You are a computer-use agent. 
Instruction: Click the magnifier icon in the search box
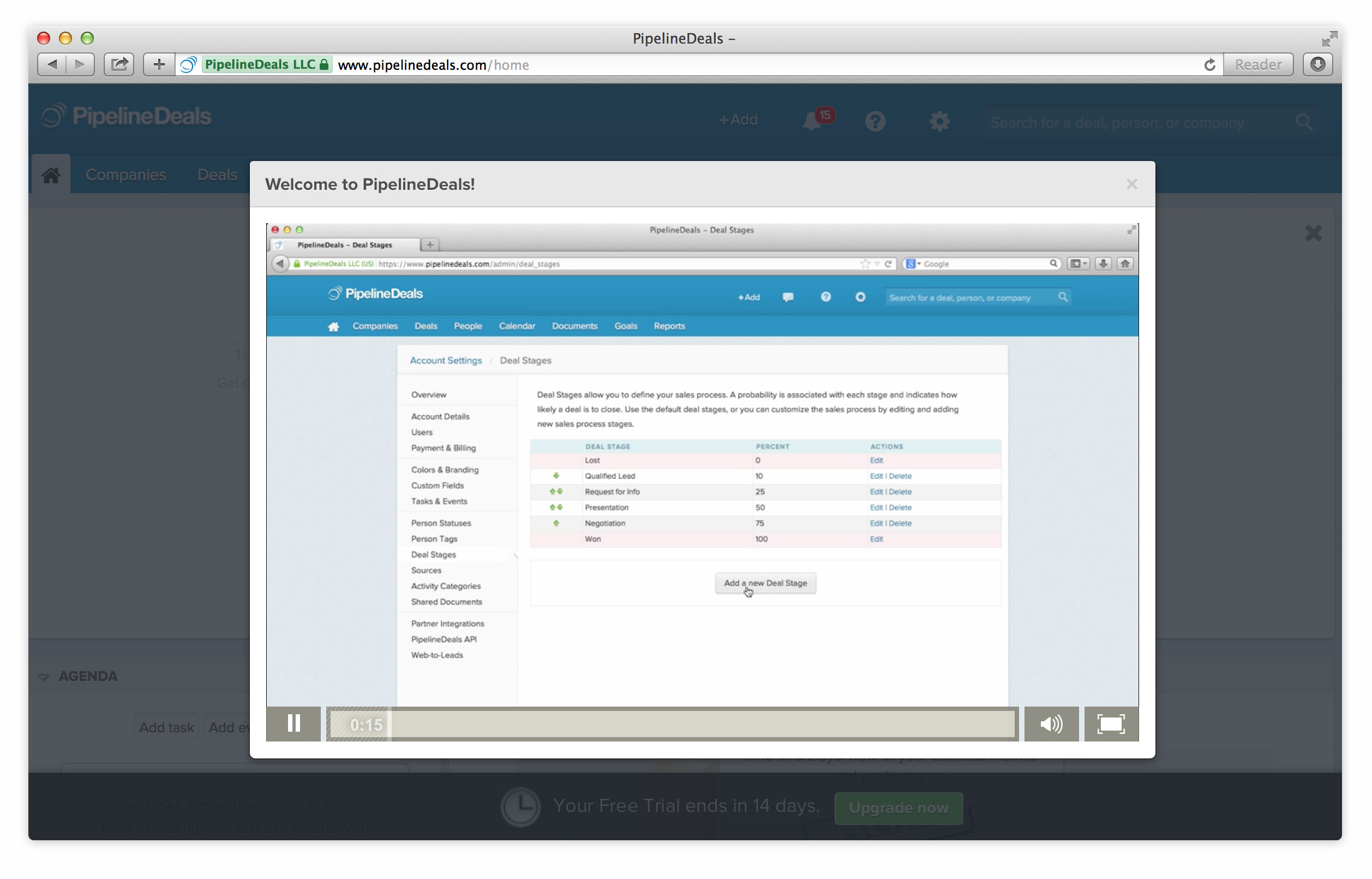point(1304,122)
